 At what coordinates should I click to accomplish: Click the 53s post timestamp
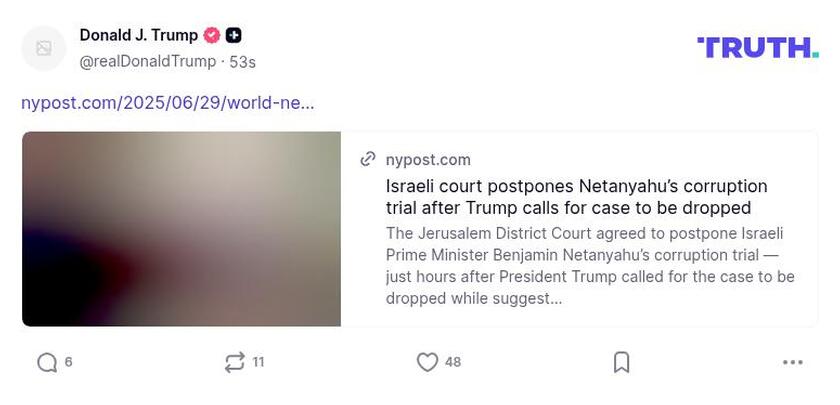242,62
